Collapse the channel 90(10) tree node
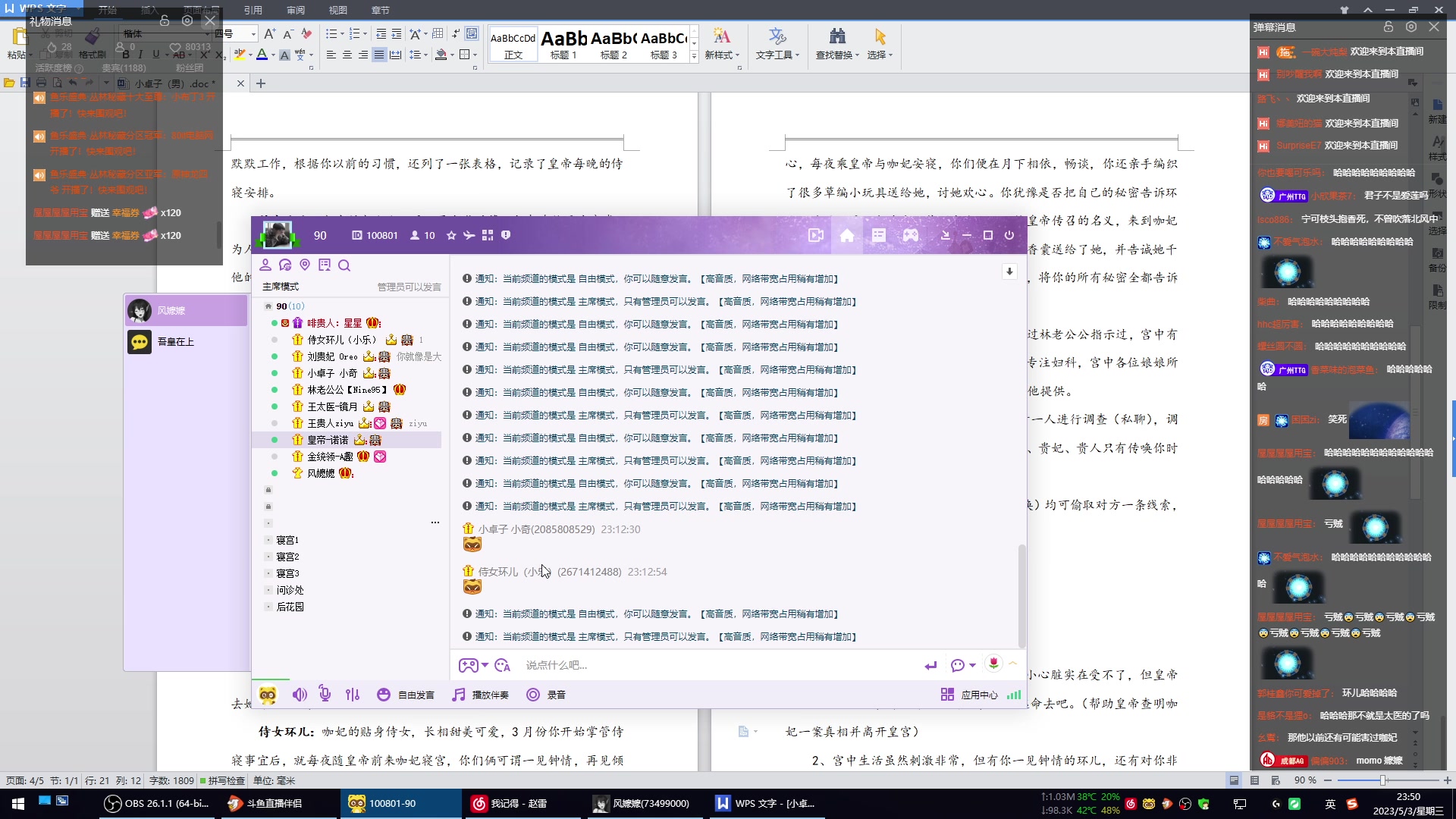Screen dimensions: 1456x819 tap(268, 306)
